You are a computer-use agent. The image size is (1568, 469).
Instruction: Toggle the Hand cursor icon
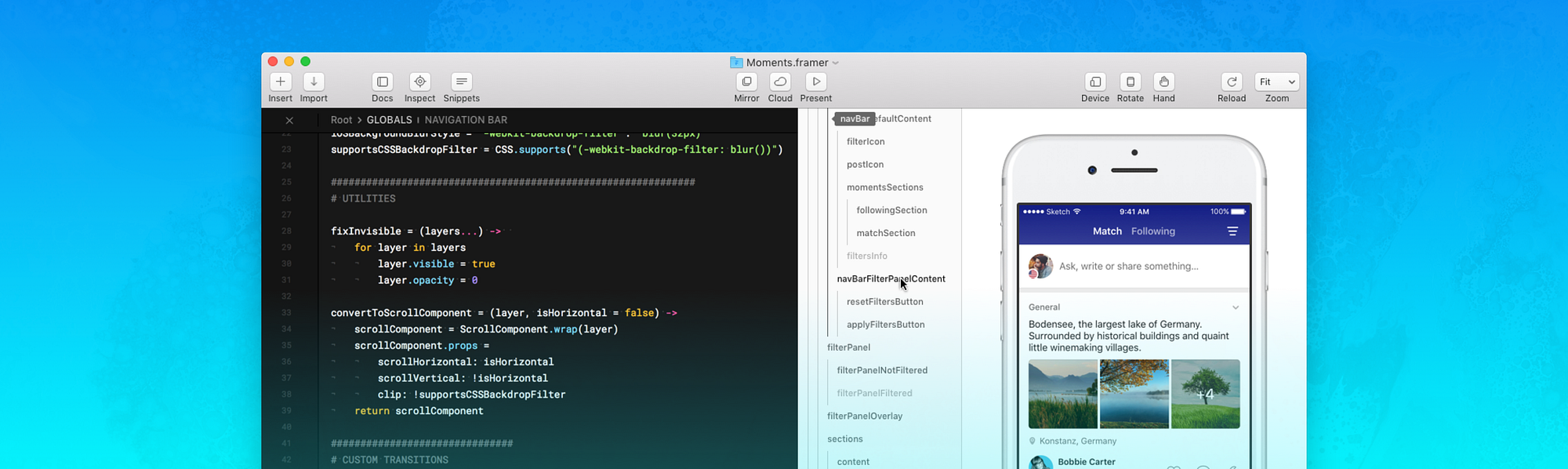coord(1164,82)
